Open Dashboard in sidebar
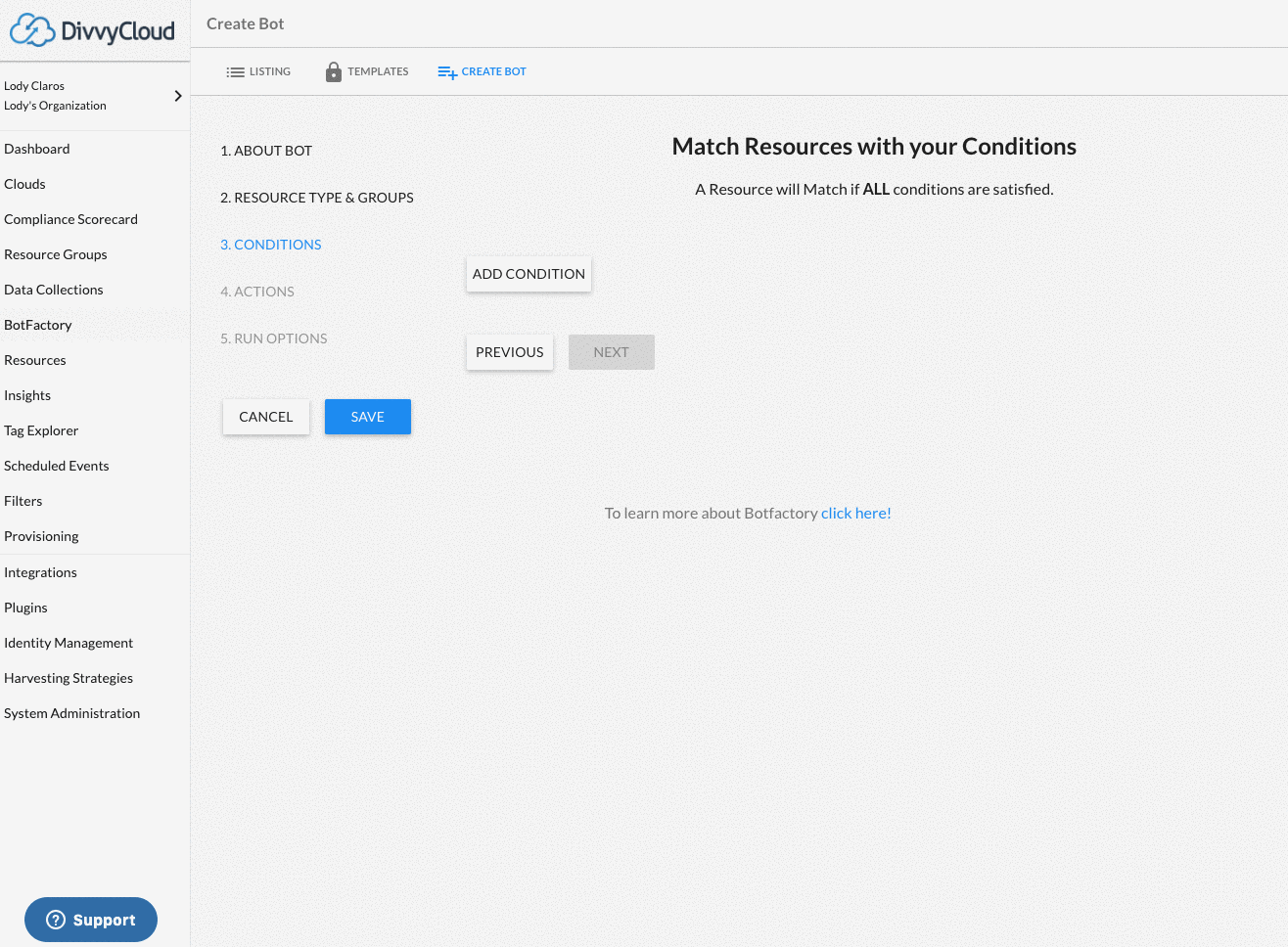The height and width of the screenshot is (947, 1288). click(x=37, y=149)
